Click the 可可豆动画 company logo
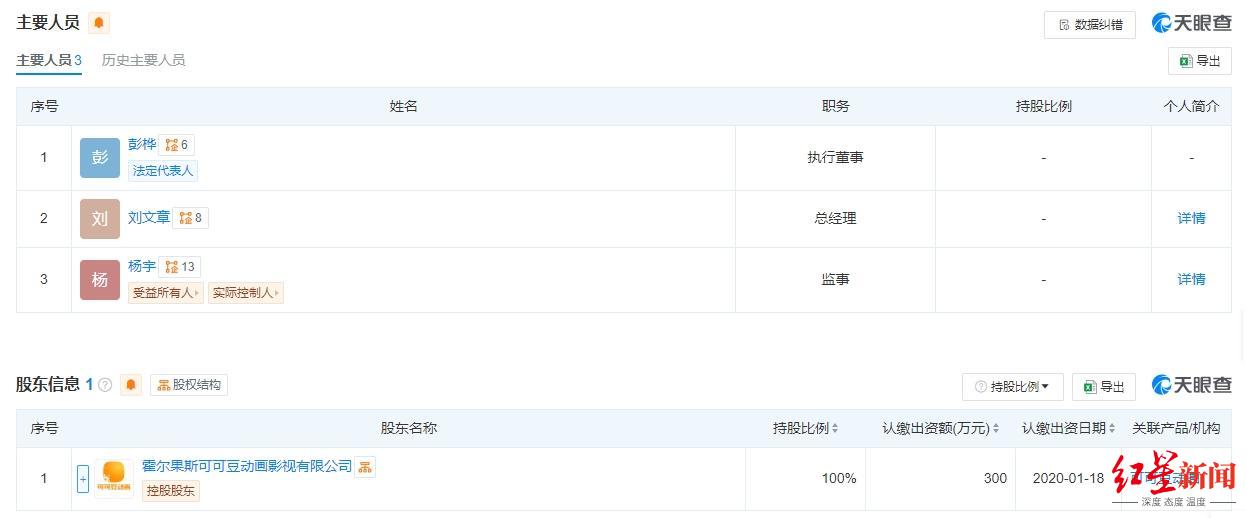1246x518 pixels. [114, 478]
